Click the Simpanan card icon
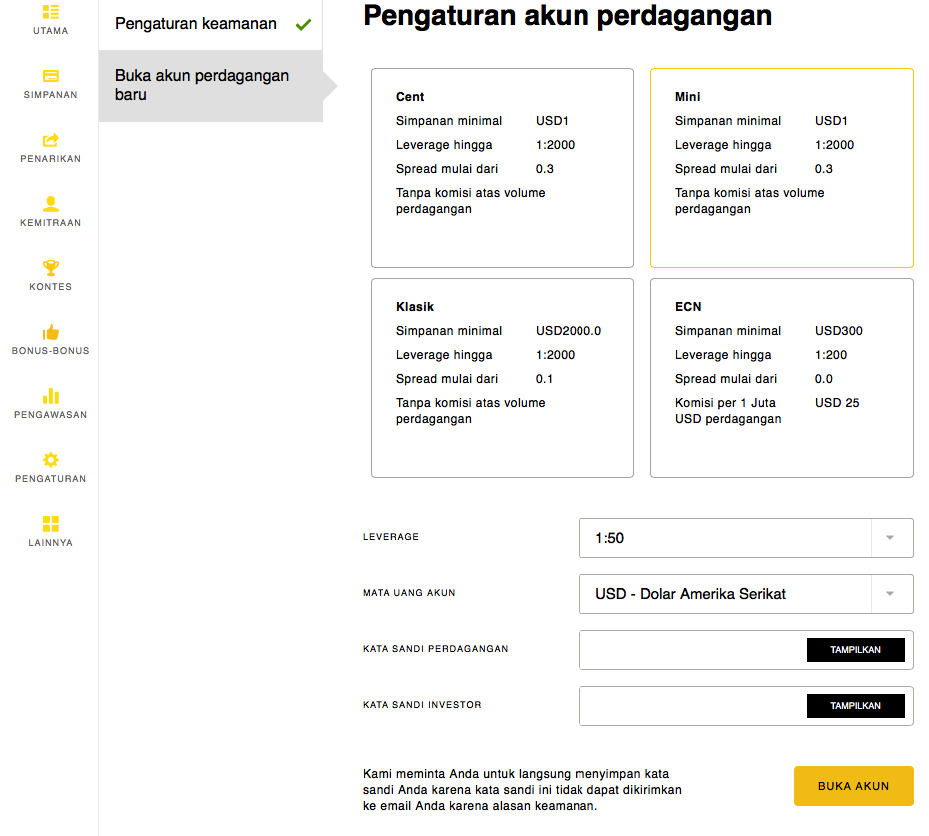929x836 pixels. click(51, 76)
